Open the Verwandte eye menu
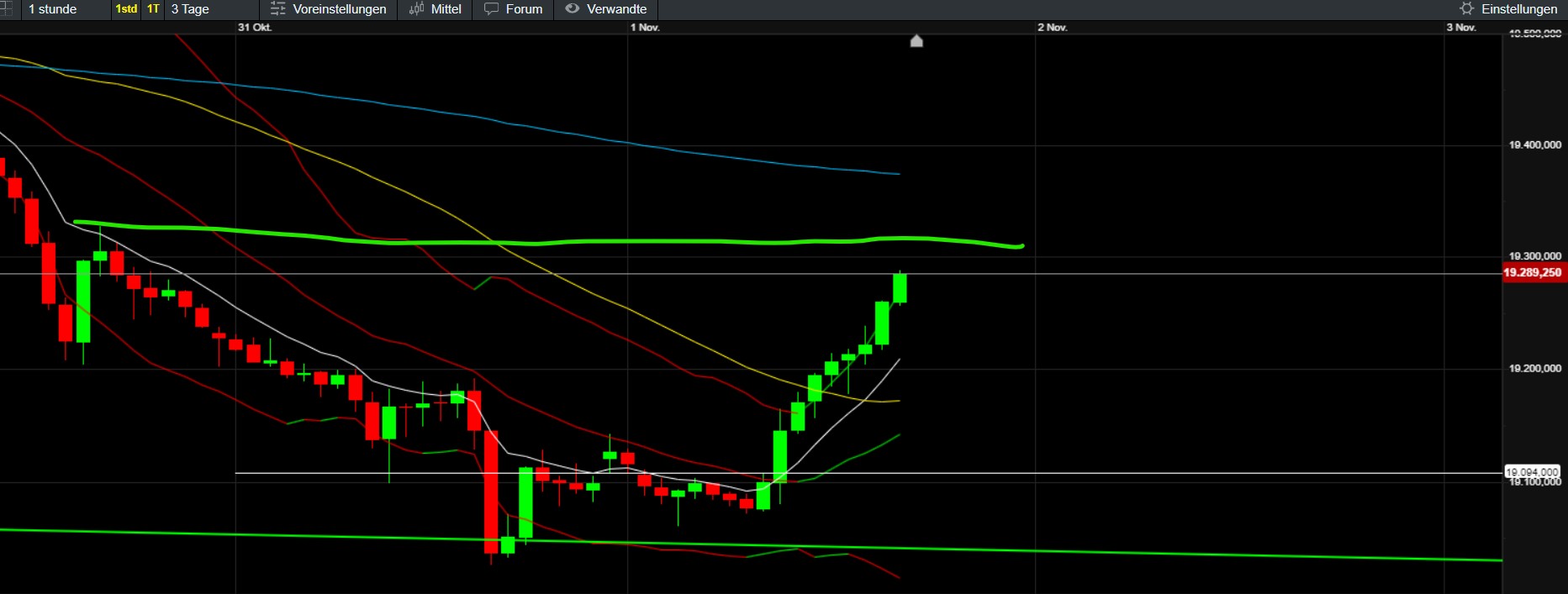1568x594 pixels. 606,9
